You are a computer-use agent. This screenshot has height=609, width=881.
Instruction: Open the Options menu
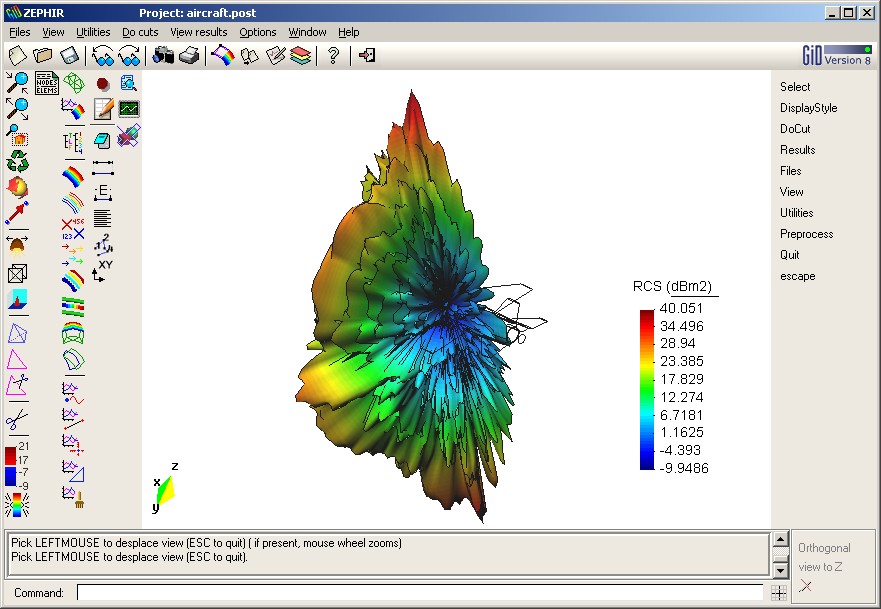tap(258, 32)
